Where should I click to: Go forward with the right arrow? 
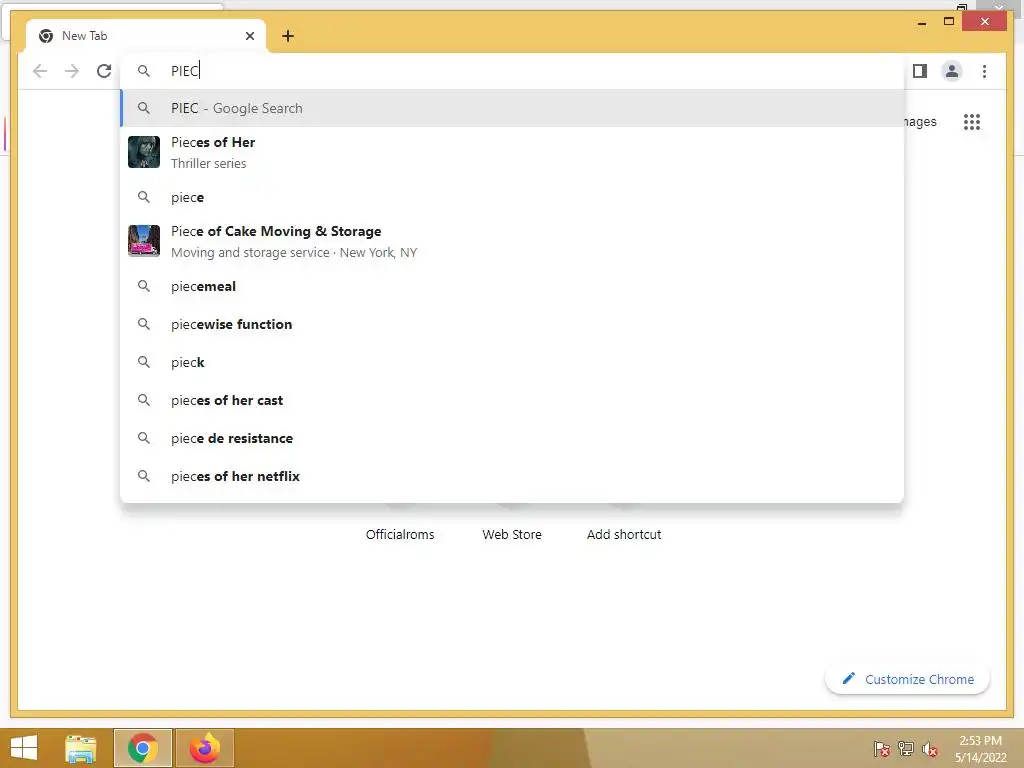[x=72, y=71]
